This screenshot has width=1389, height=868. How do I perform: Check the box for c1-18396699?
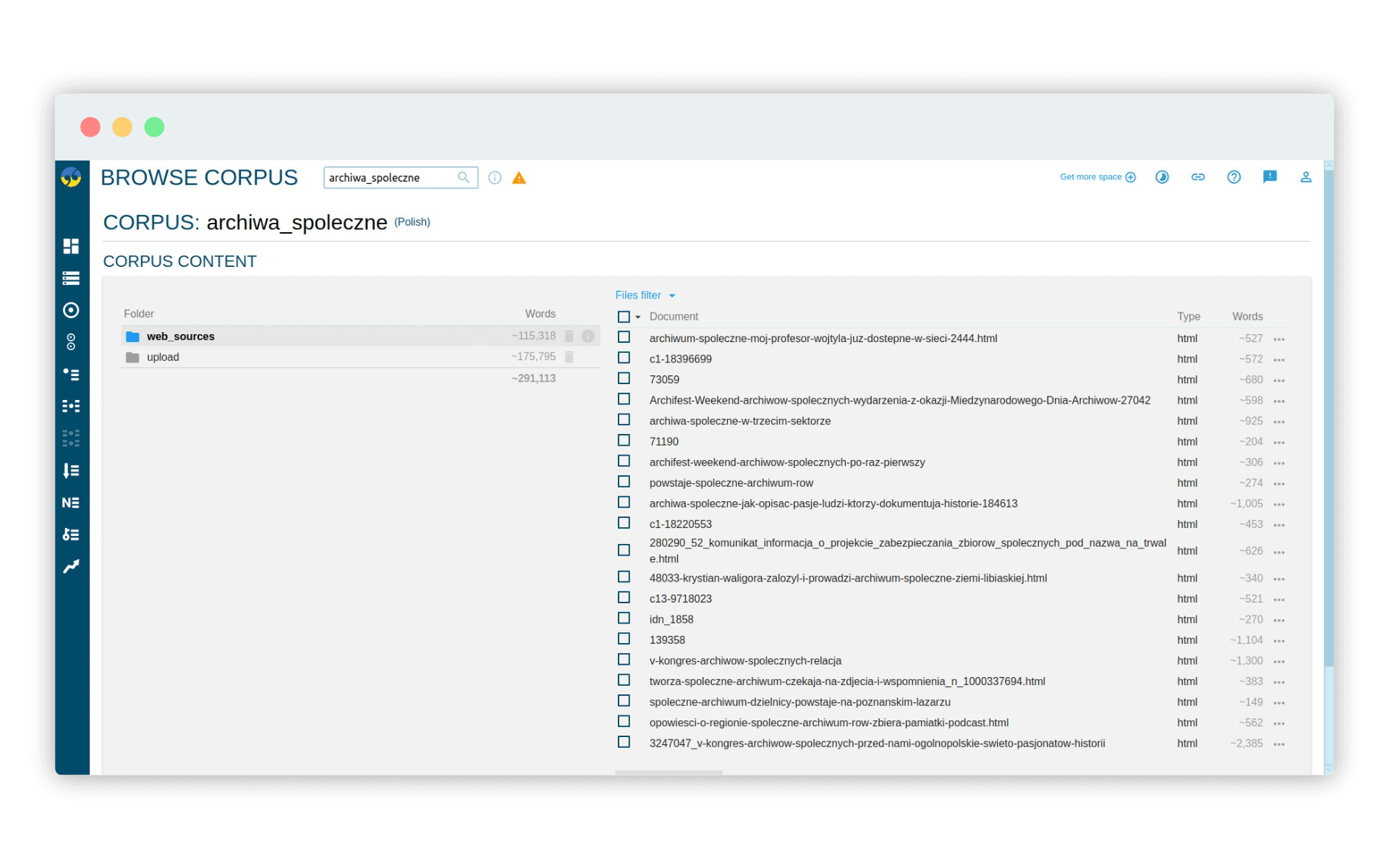click(624, 358)
